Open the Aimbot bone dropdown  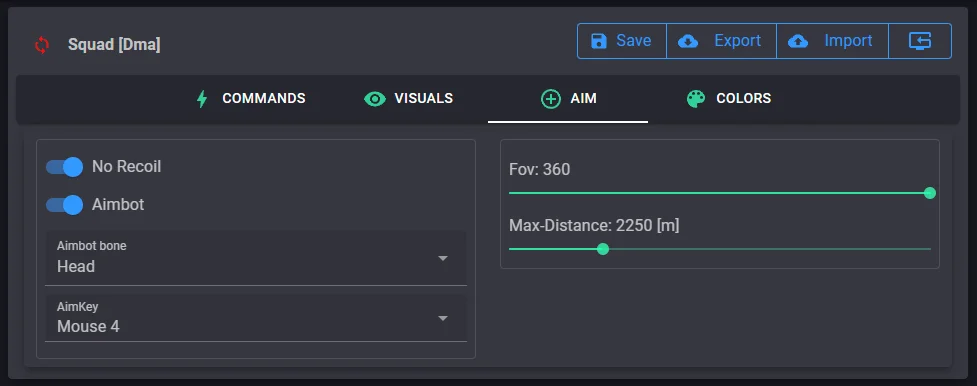[255, 258]
